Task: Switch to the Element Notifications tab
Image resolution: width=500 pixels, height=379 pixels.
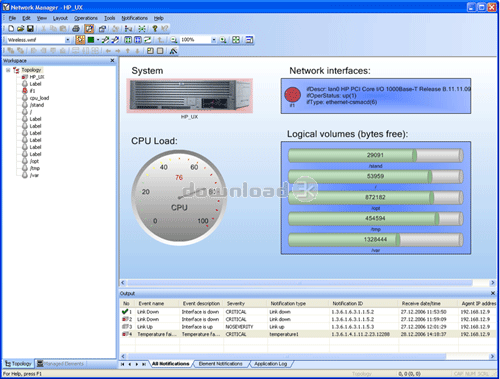Action: pyautogui.click(x=220, y=364)
